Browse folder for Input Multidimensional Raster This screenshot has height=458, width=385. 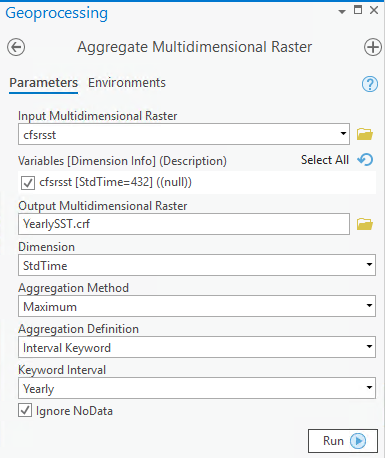tap(365, 134)
